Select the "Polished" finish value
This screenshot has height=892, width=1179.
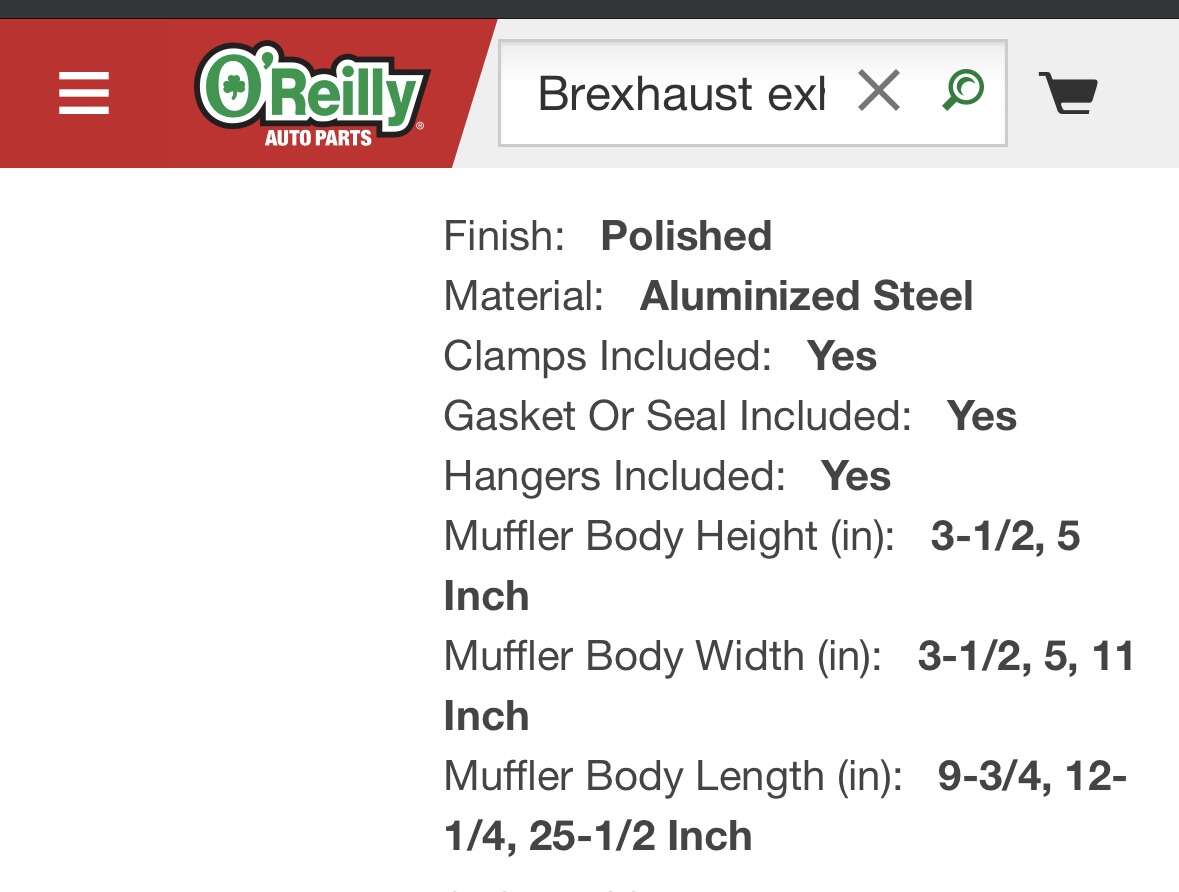(x=686, y=237)
